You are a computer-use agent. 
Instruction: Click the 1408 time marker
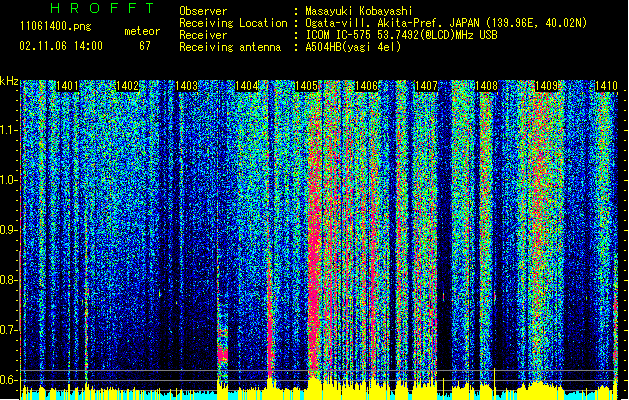tap(486, 86)
